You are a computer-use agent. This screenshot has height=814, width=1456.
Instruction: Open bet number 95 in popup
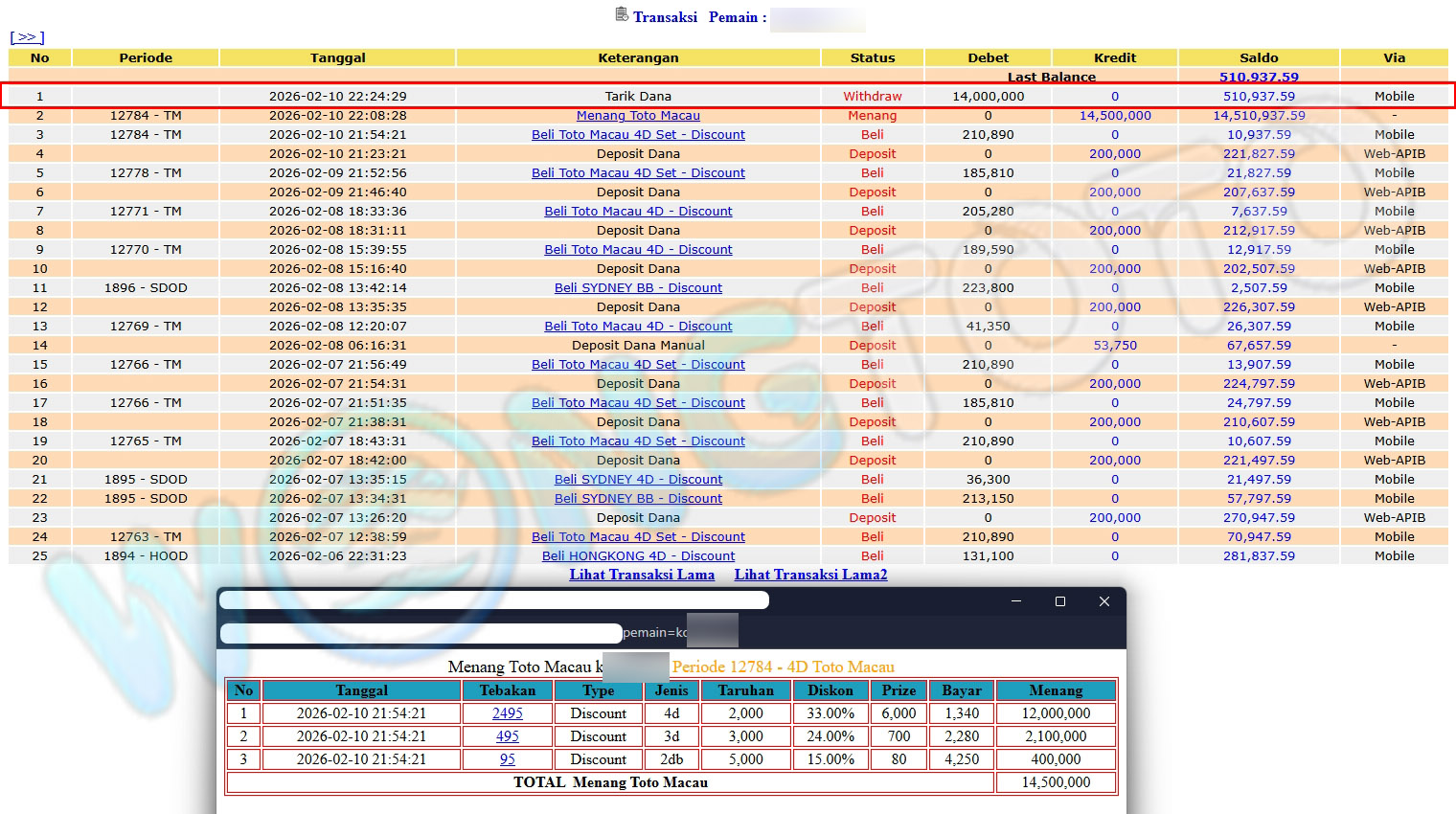pyautogui.click(x=507, y=759)
